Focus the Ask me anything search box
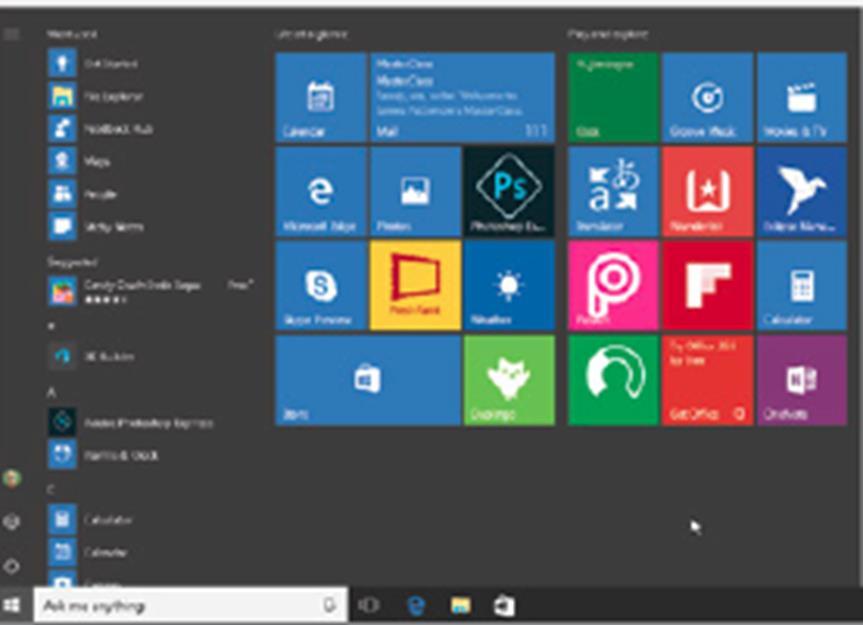This screenshot has height=625, width=863. point(190,605)
